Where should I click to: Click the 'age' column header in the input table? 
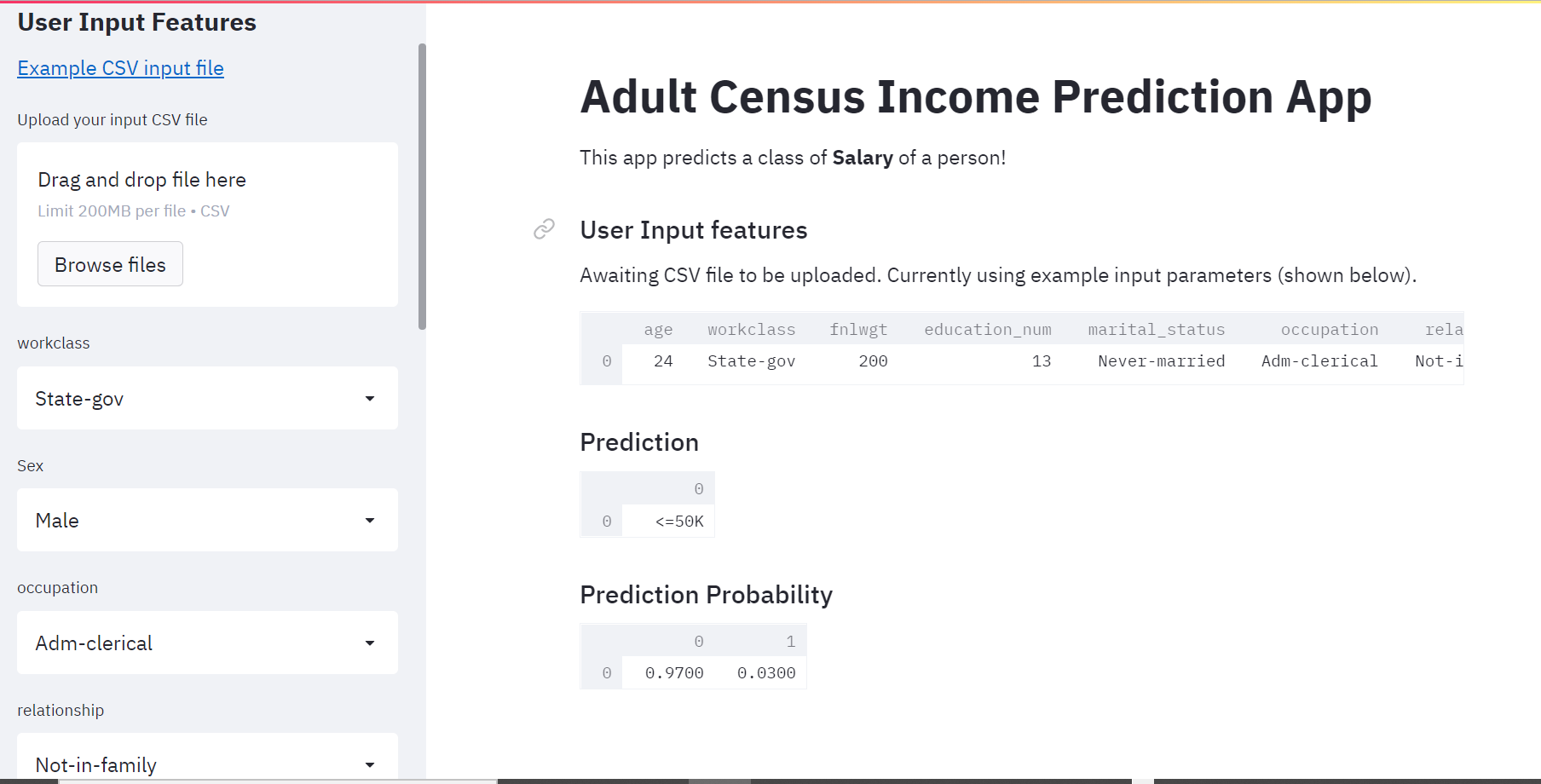click(x=658, y=329)
